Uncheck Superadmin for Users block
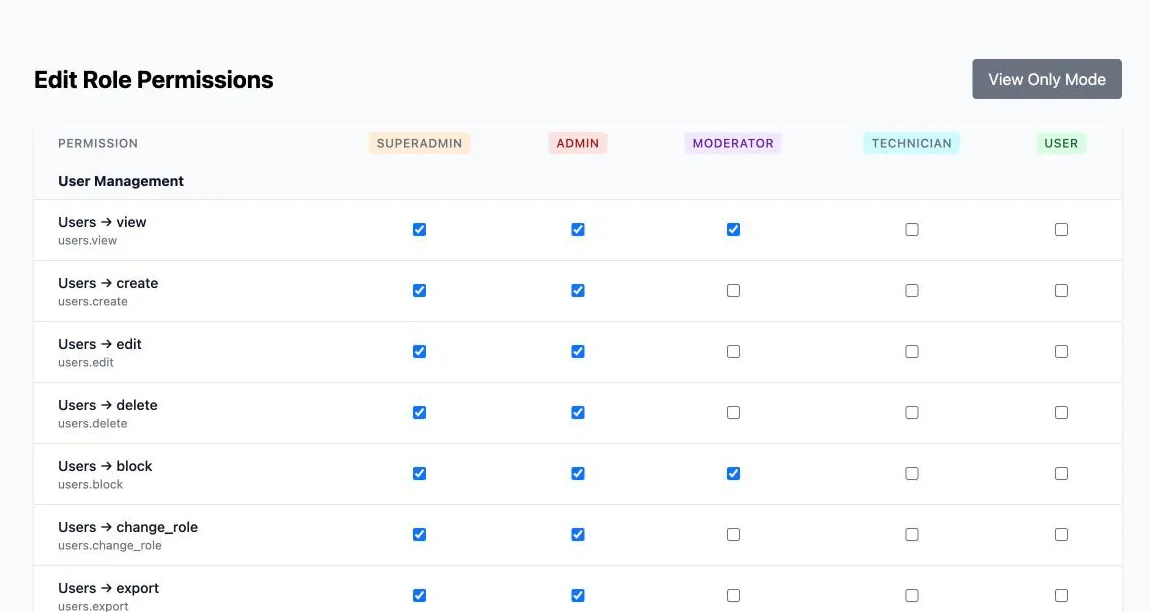This screenshot has height=612, width=1150. tap(420, 473)
